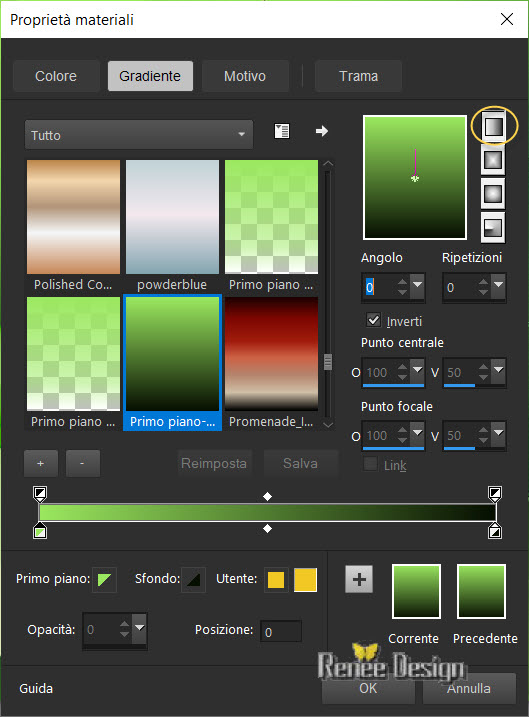
Task: Click the green-to-black gradient bar
Action: click(267, 513)
